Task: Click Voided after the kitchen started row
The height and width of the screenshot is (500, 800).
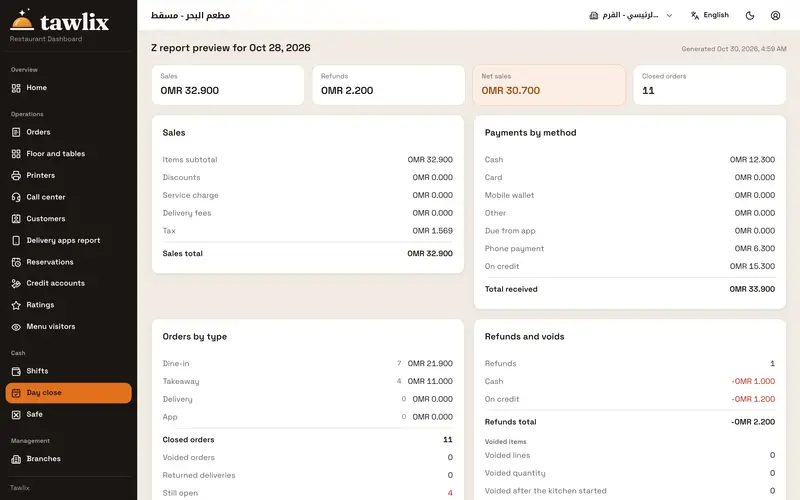Action: [x=630, y=491]
